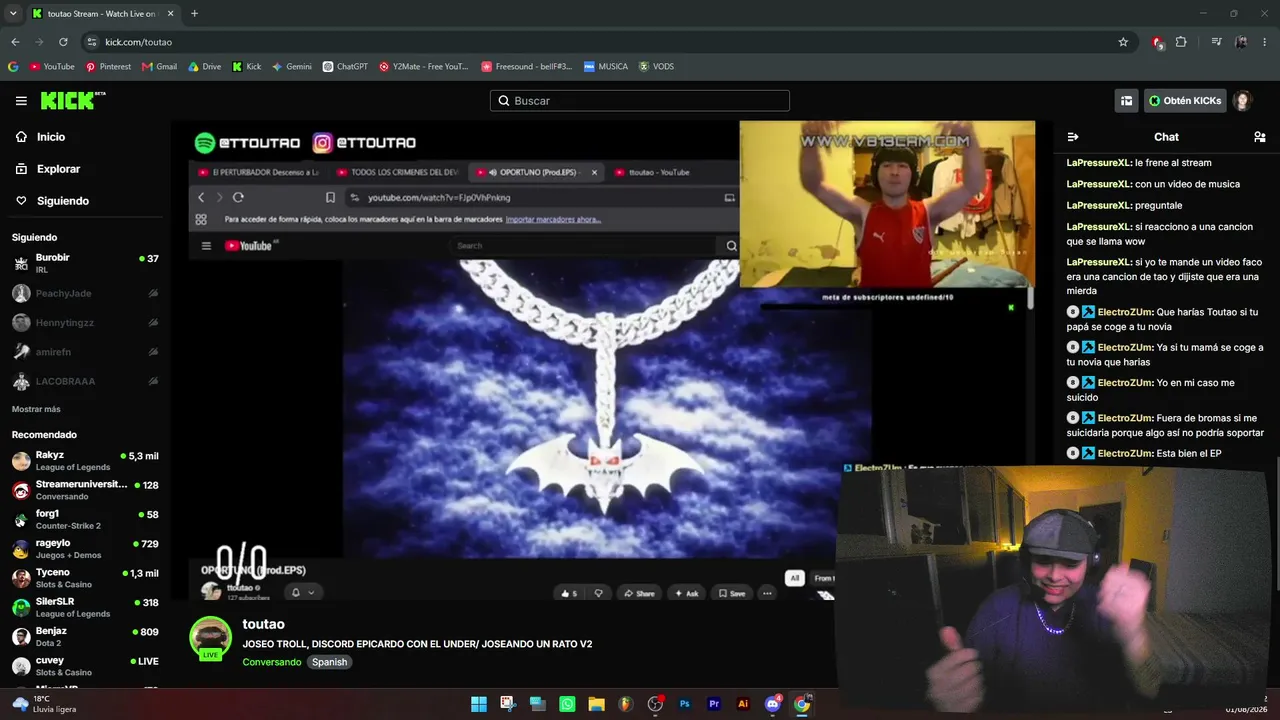The image size is (1280, 720).
Task: Open recommended channel cuvey
Action: pyautogui.click(x=85, y=666)
